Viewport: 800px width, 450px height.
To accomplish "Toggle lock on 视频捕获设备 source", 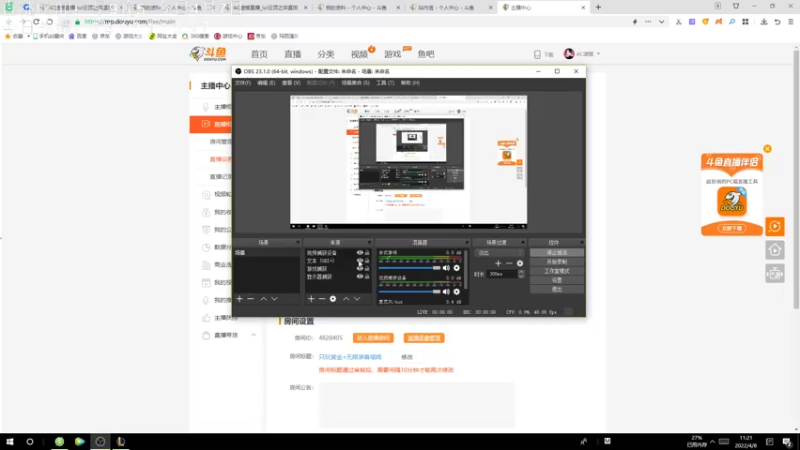I will (x=367, y=253).
